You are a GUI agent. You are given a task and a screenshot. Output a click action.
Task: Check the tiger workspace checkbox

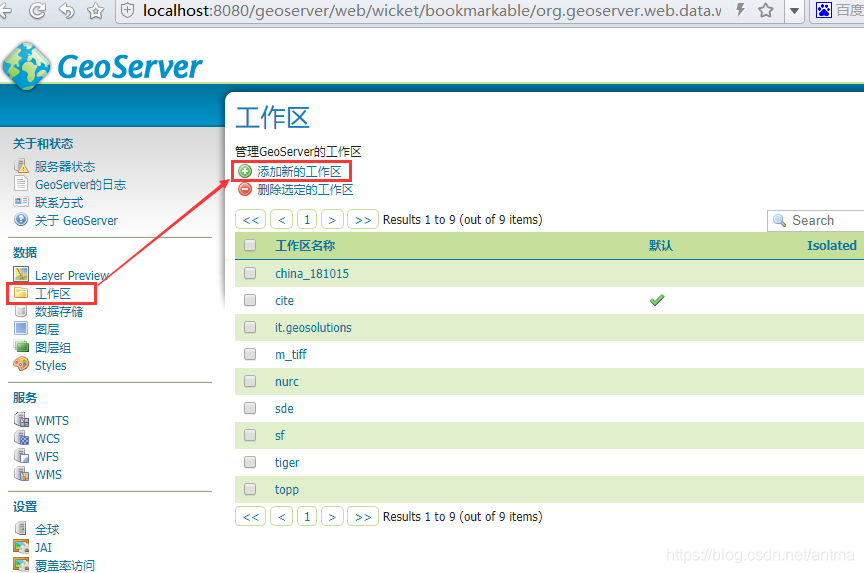click(x=250, y=462)
